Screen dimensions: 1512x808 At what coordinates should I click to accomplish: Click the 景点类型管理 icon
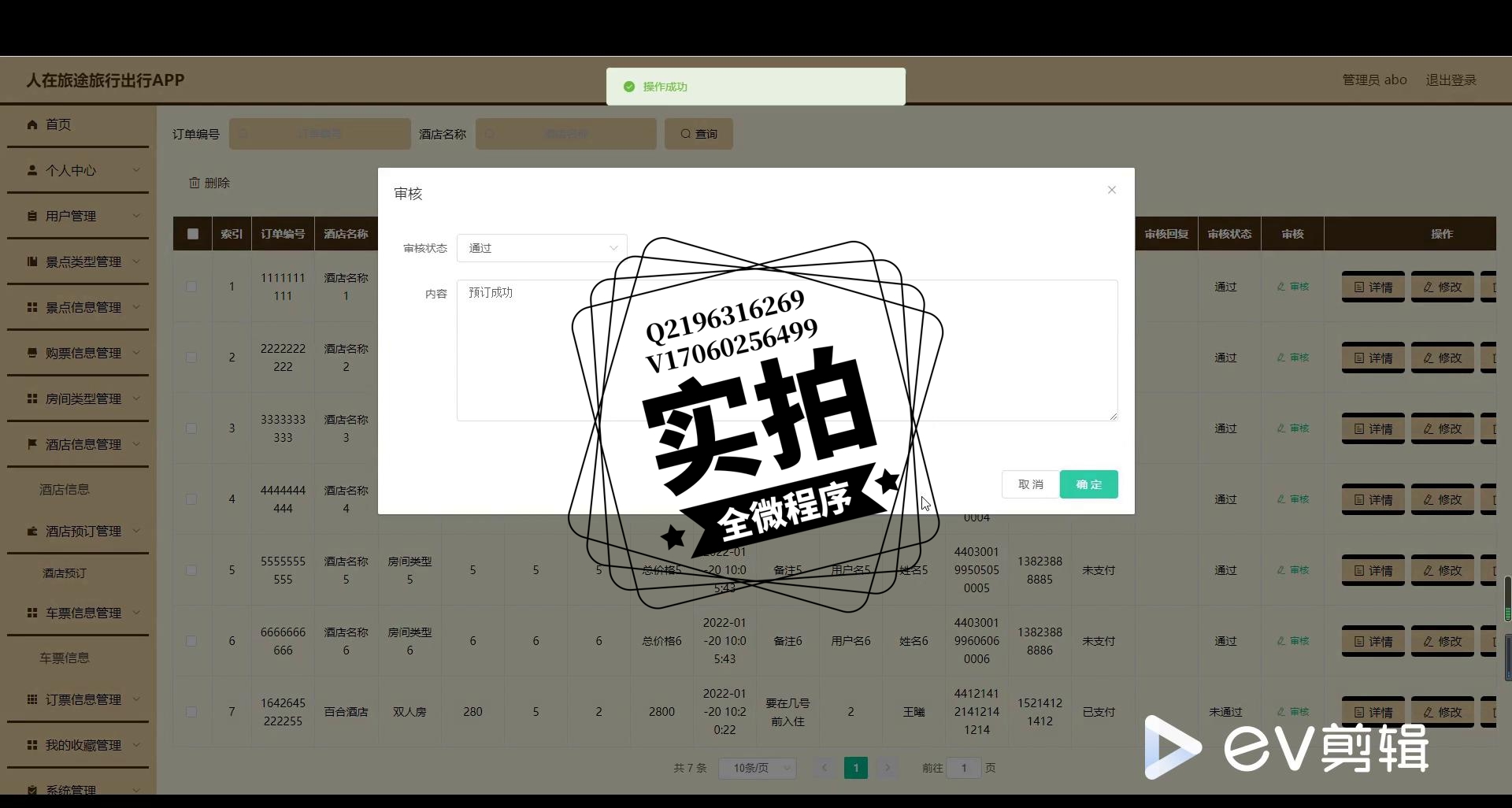[32, 261]
